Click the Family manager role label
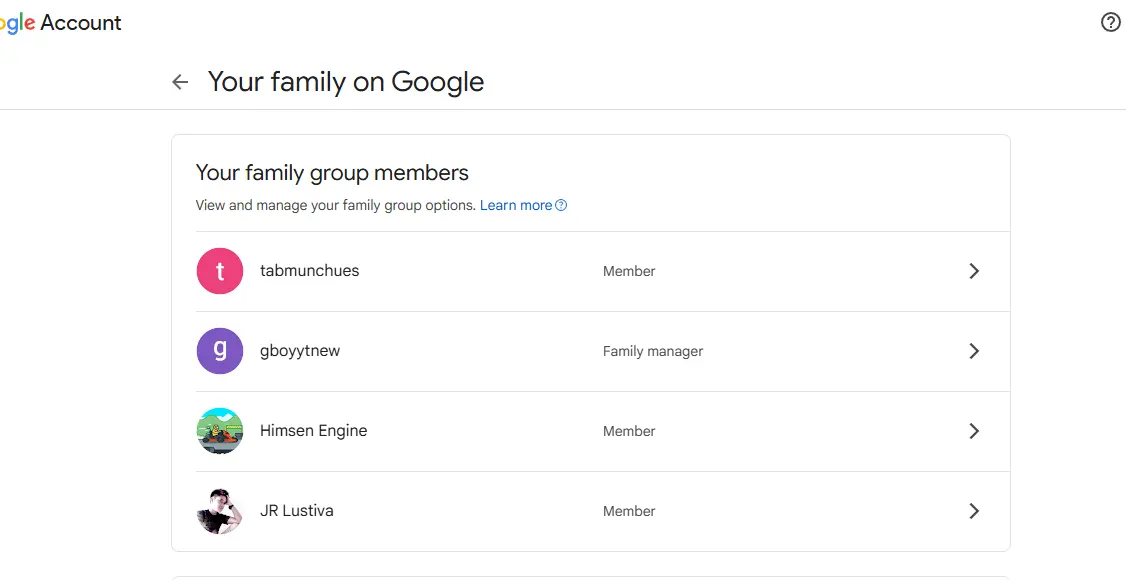The image size is (1126, 580). click(x=653, y=352)
